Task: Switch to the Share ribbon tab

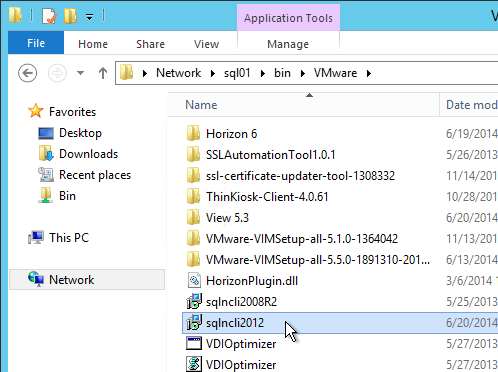Action: pyautogui.click(x=150, y=44)
